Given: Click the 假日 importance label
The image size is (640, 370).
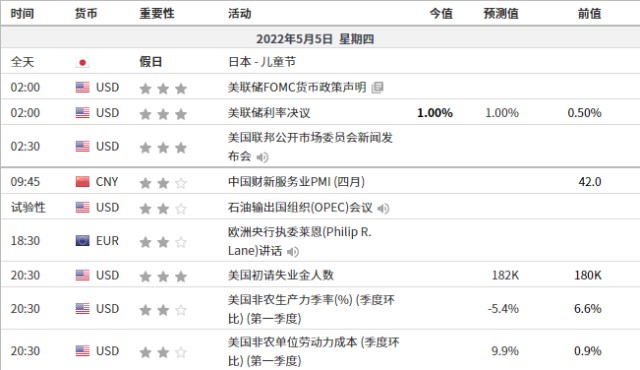Looking at the screenshot, I should [x=151, y=62].
